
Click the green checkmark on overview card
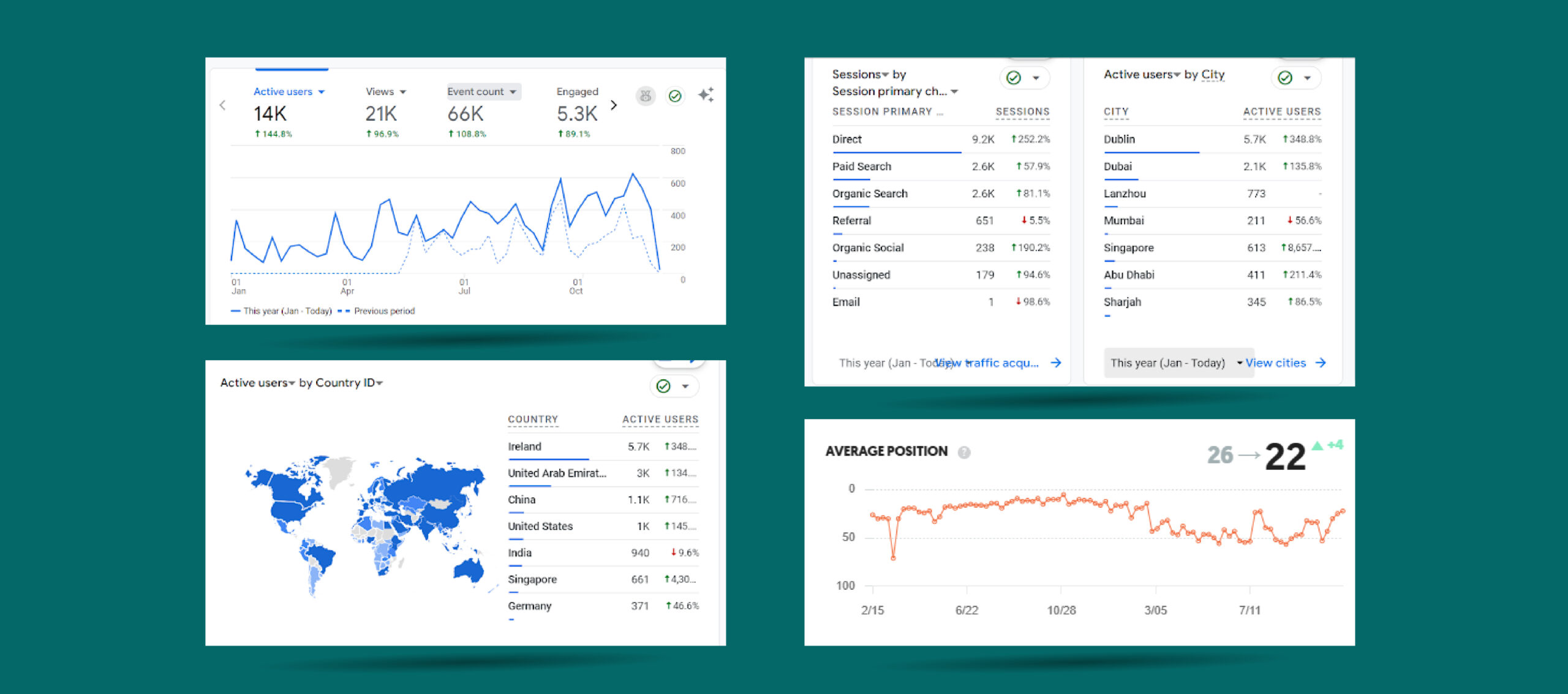tap(675, 96)
